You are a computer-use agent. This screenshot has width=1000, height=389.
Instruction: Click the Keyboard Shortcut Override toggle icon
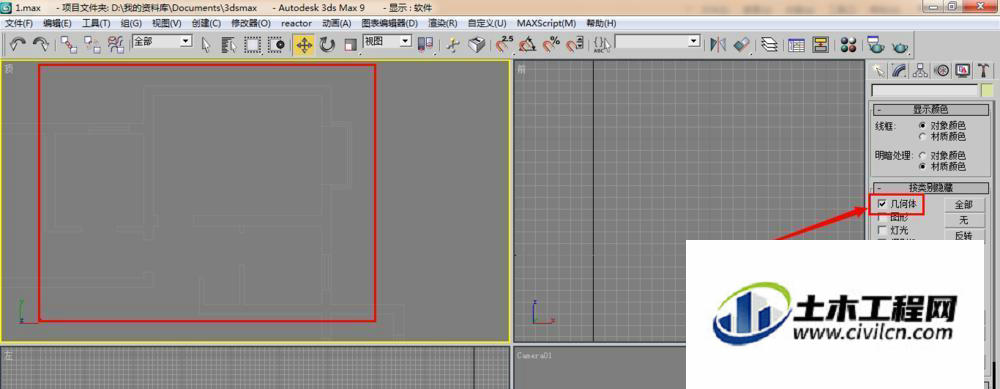pyautogui.click(x=476, y=45)
